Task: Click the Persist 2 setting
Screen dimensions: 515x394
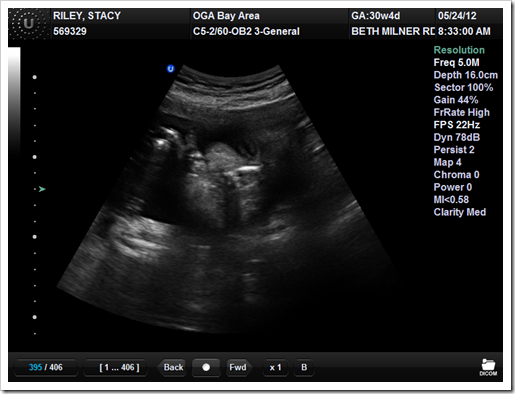Action: pos(454,150)
